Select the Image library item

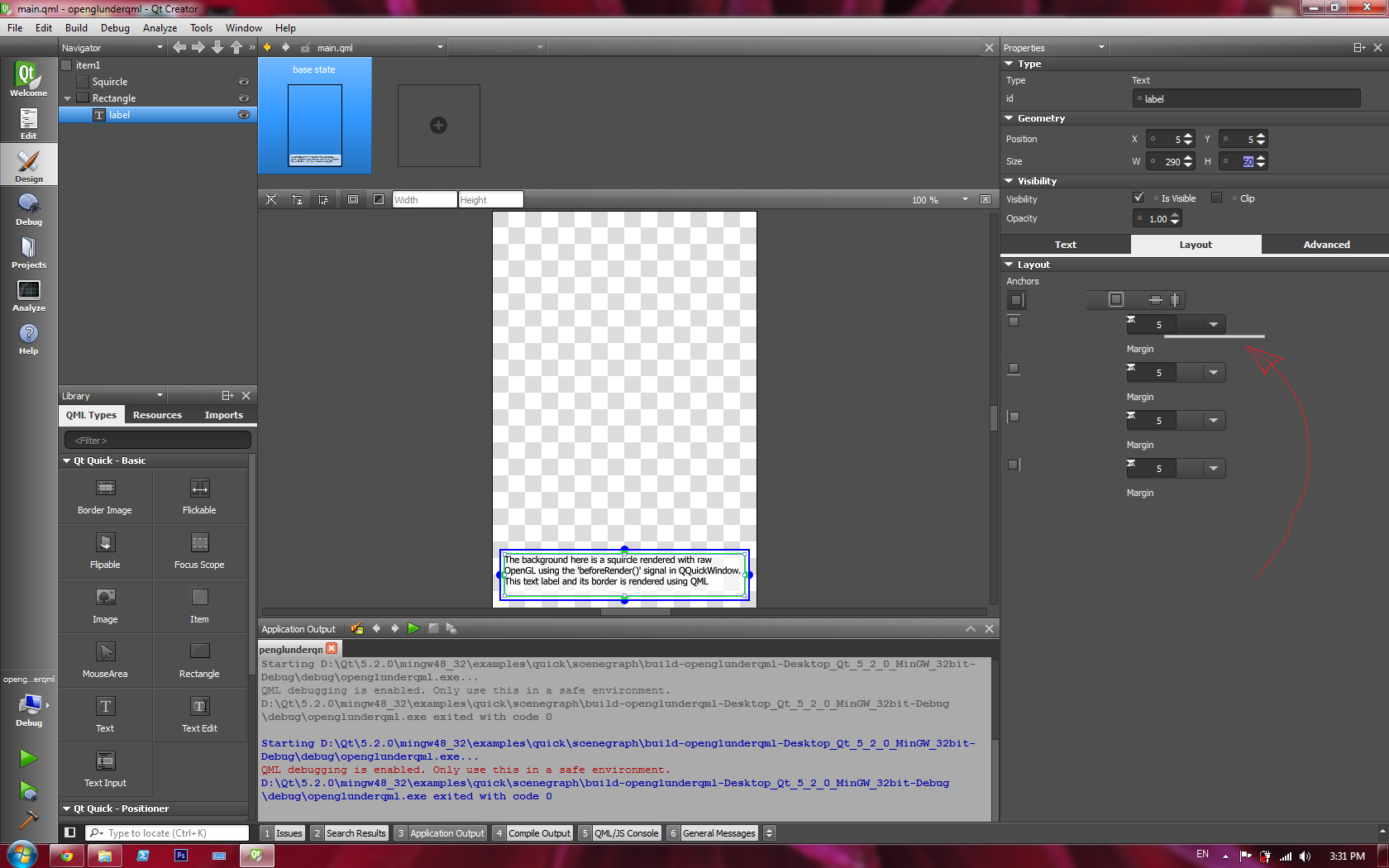[x=105, y=606]
